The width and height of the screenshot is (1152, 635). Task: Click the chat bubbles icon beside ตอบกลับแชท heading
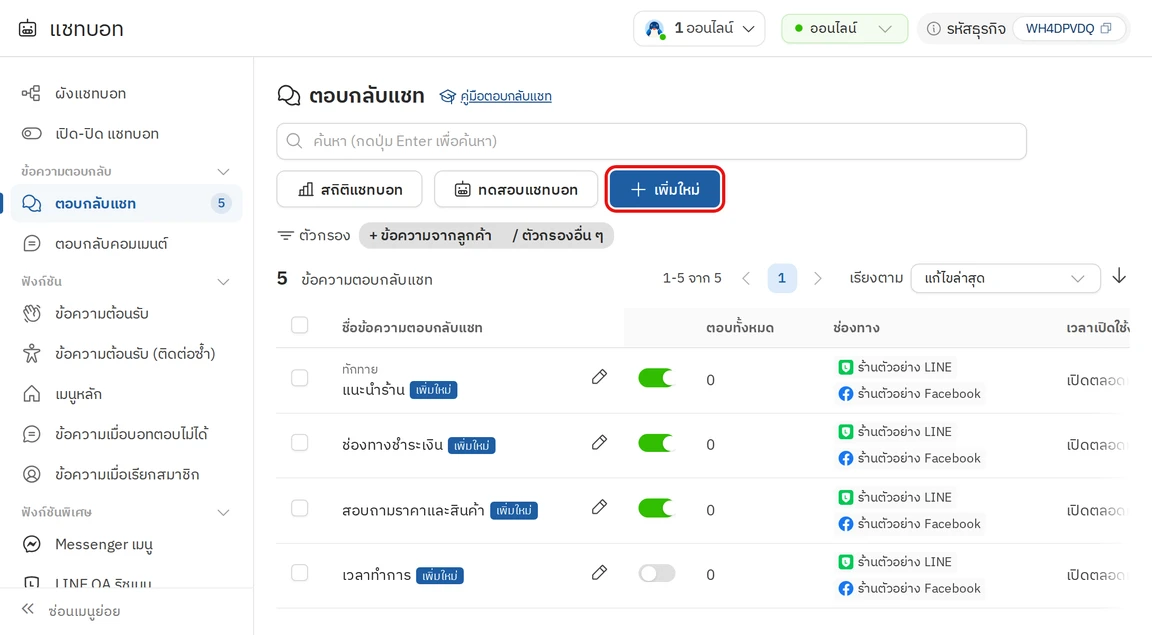click(289, 96)
